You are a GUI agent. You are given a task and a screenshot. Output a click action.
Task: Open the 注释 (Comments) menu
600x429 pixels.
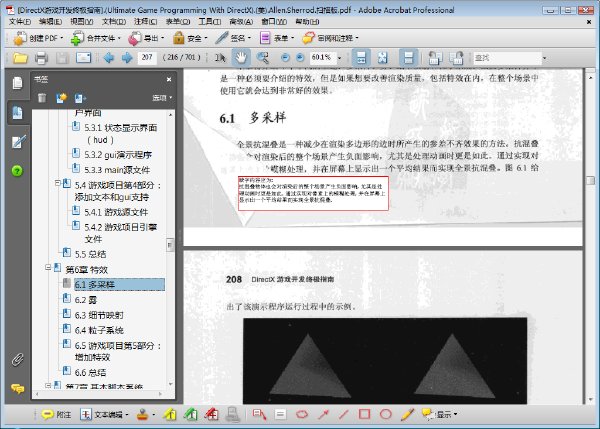point(145,22)
